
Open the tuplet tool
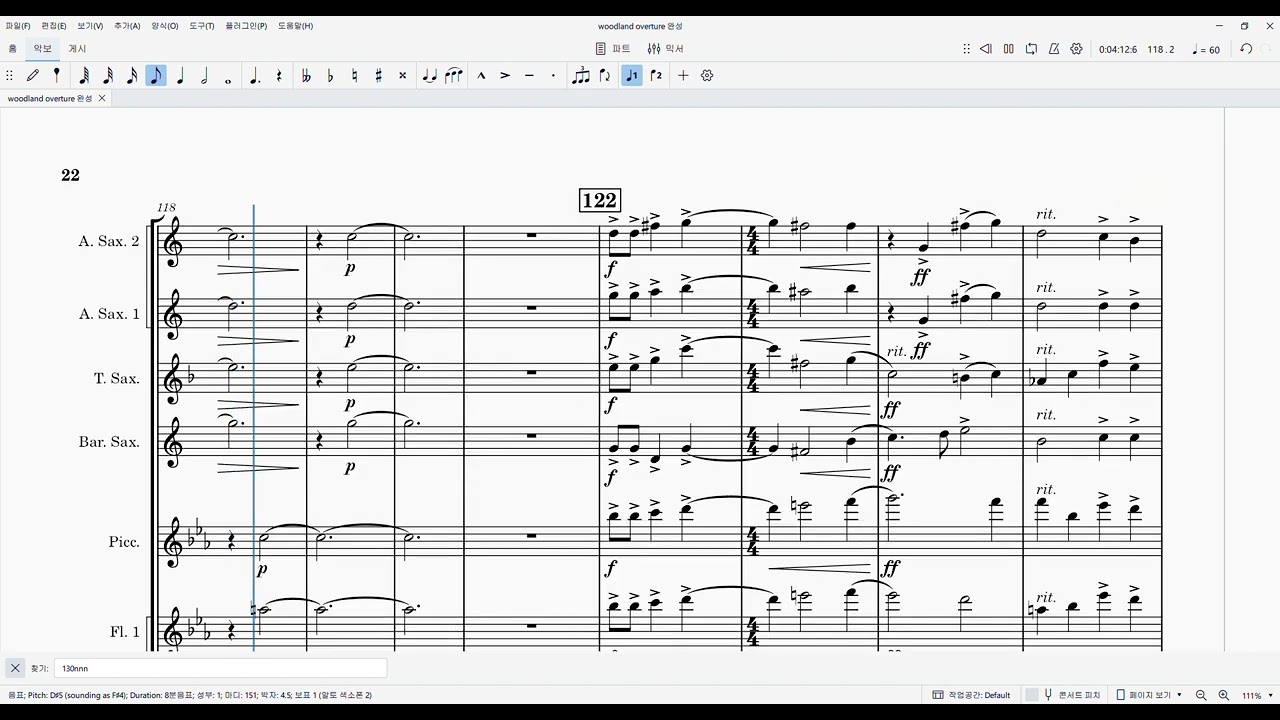[x=581, y=75]
